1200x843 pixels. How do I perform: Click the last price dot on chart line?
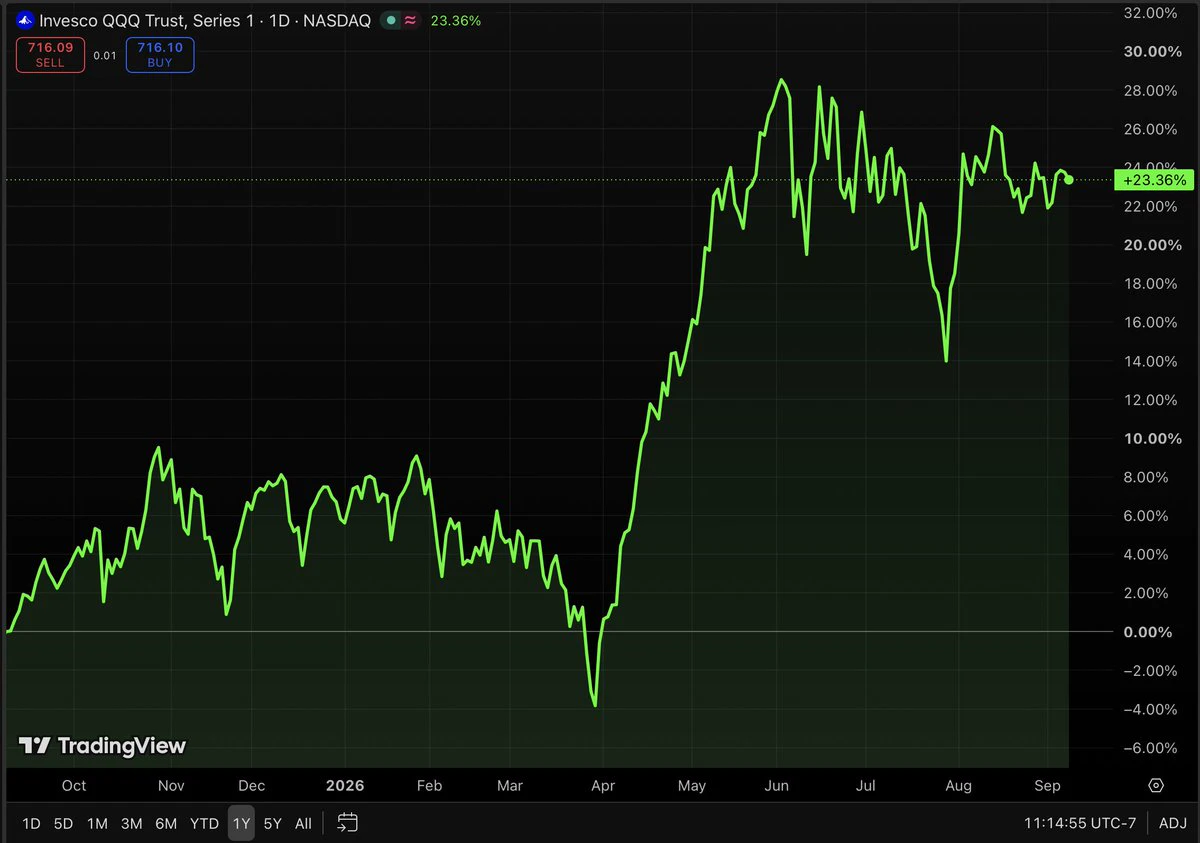(x=1069, y=180)
